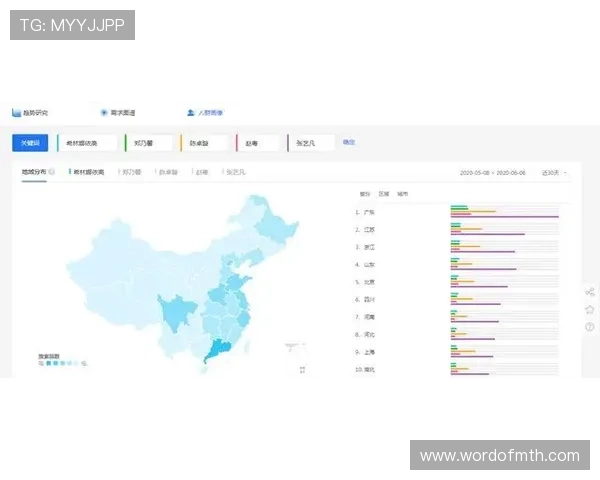Select the 省份 province tab
Viewport: 600px width, 480px height.
pyautogui.click(x=364, y=193)
